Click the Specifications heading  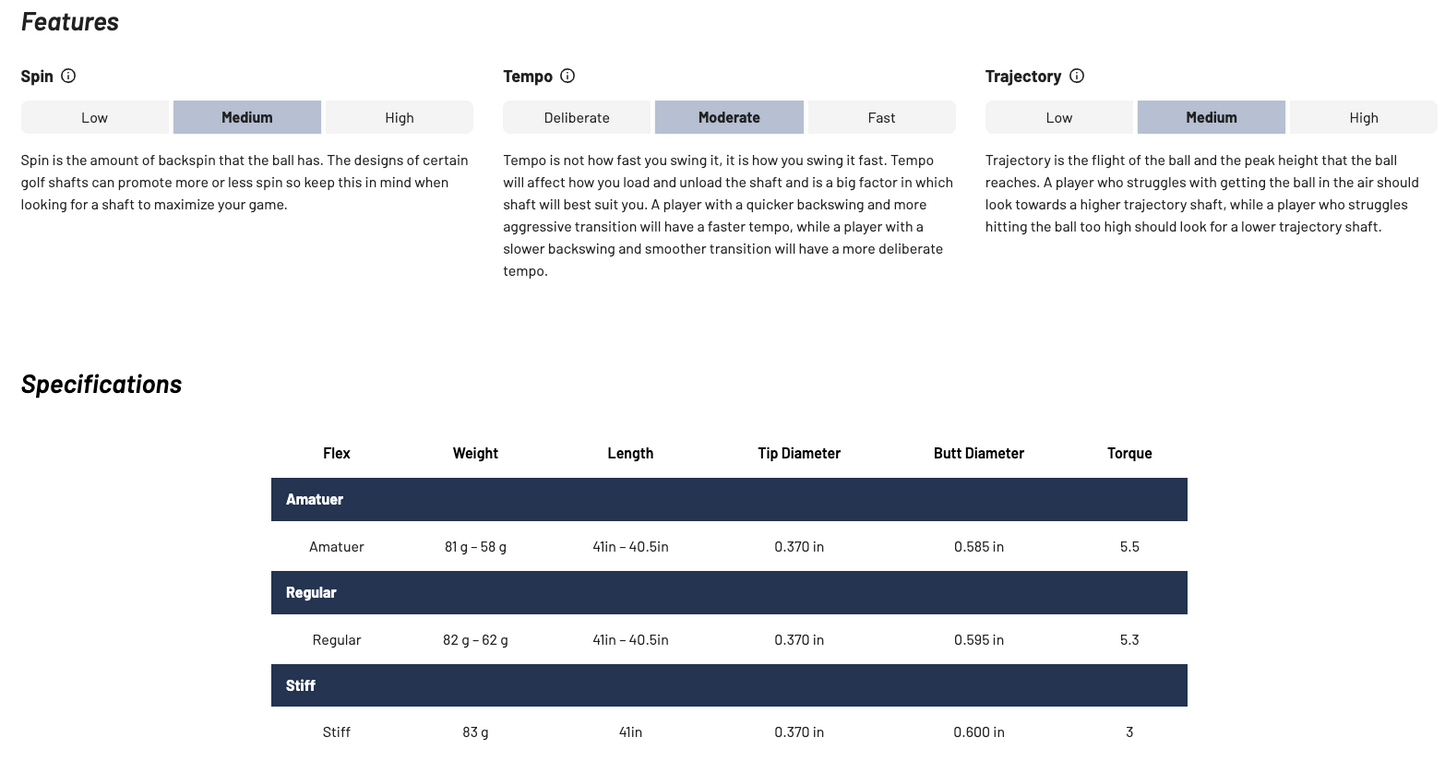101,384
